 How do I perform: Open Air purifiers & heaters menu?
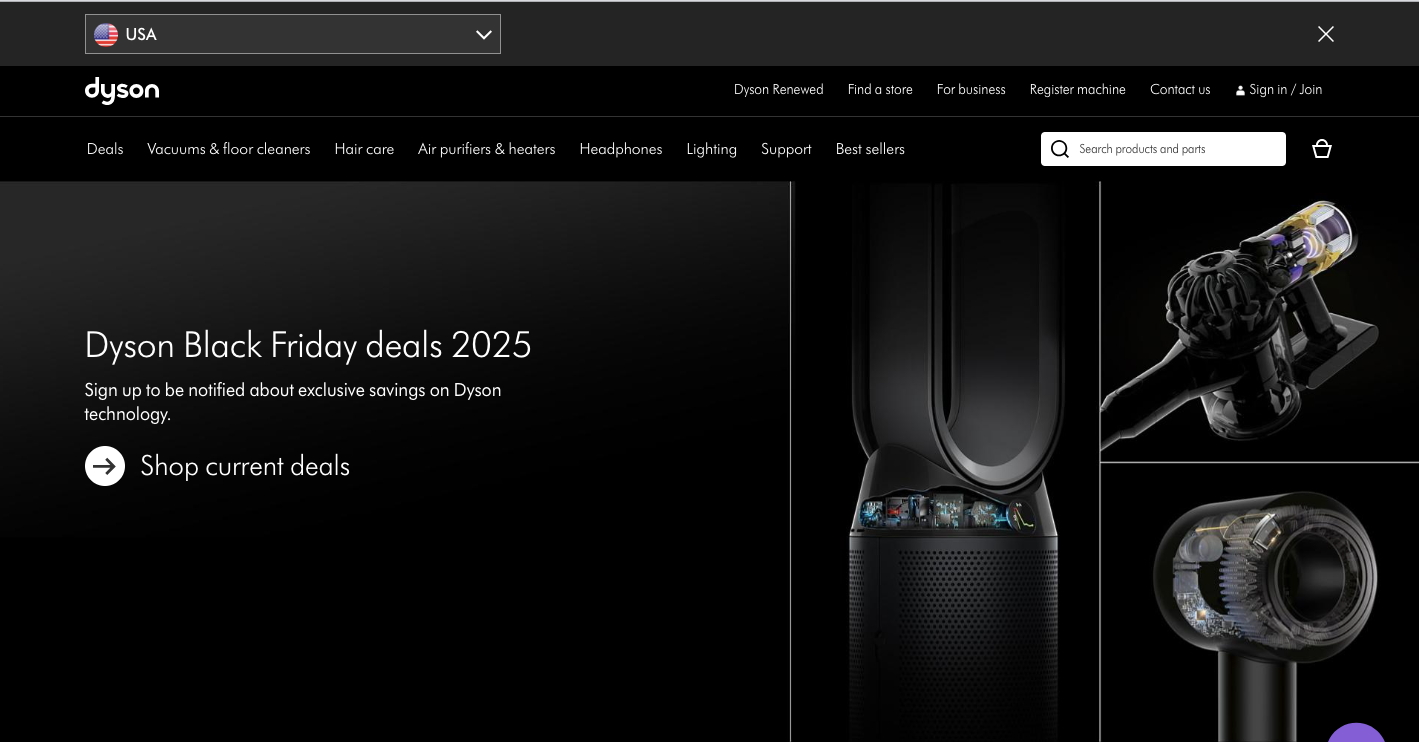coord(487,149)
